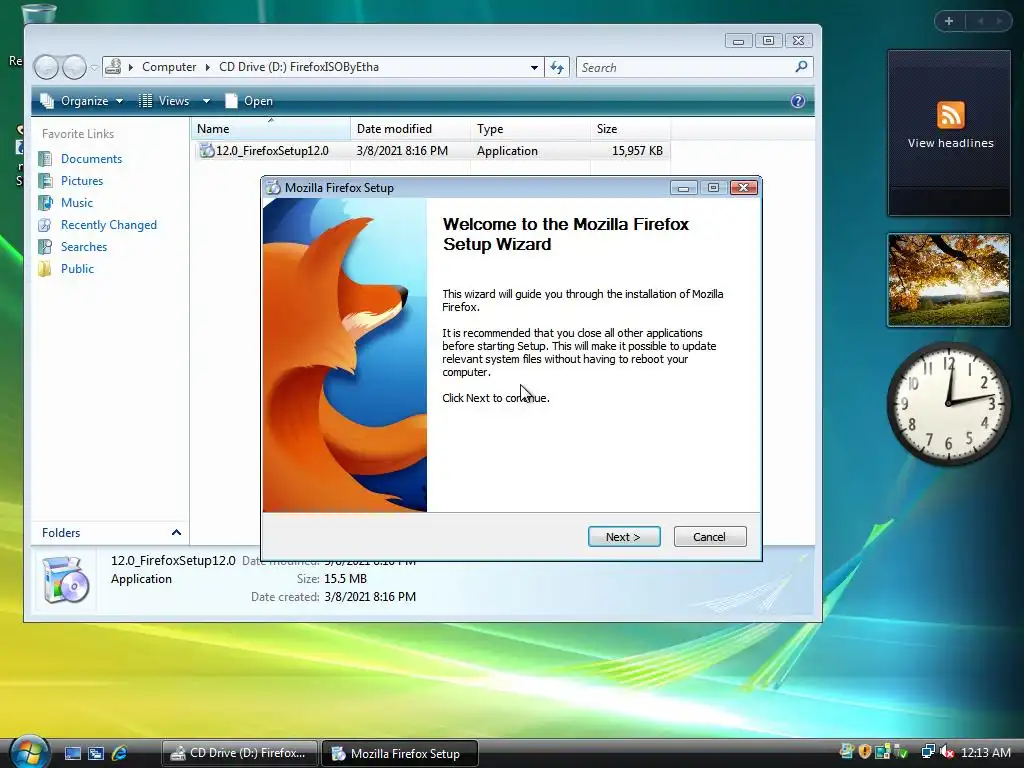Select CD Drive (D:) FirefoxISOByEtha breadcrumb
Image resolution: width=1024 pixels, height=768 pixels.
tap(298, 67)
